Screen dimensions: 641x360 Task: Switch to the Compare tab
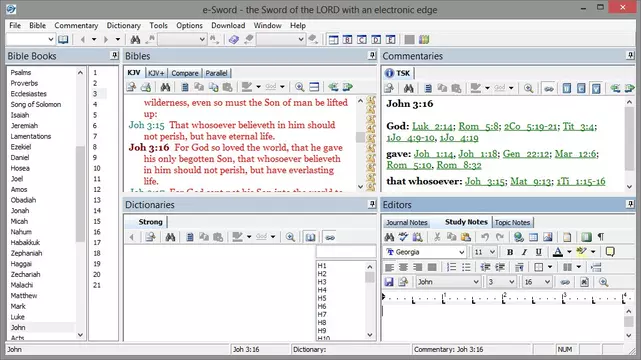[185, 73]
